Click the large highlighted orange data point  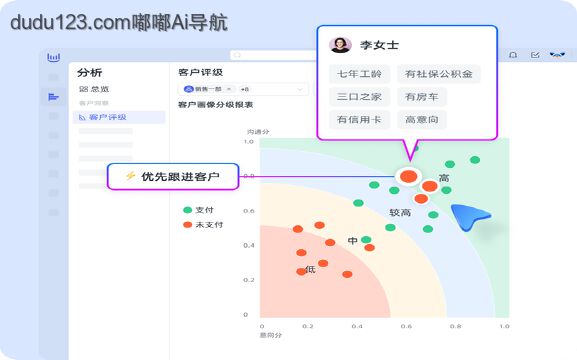(x=408, y=176)
